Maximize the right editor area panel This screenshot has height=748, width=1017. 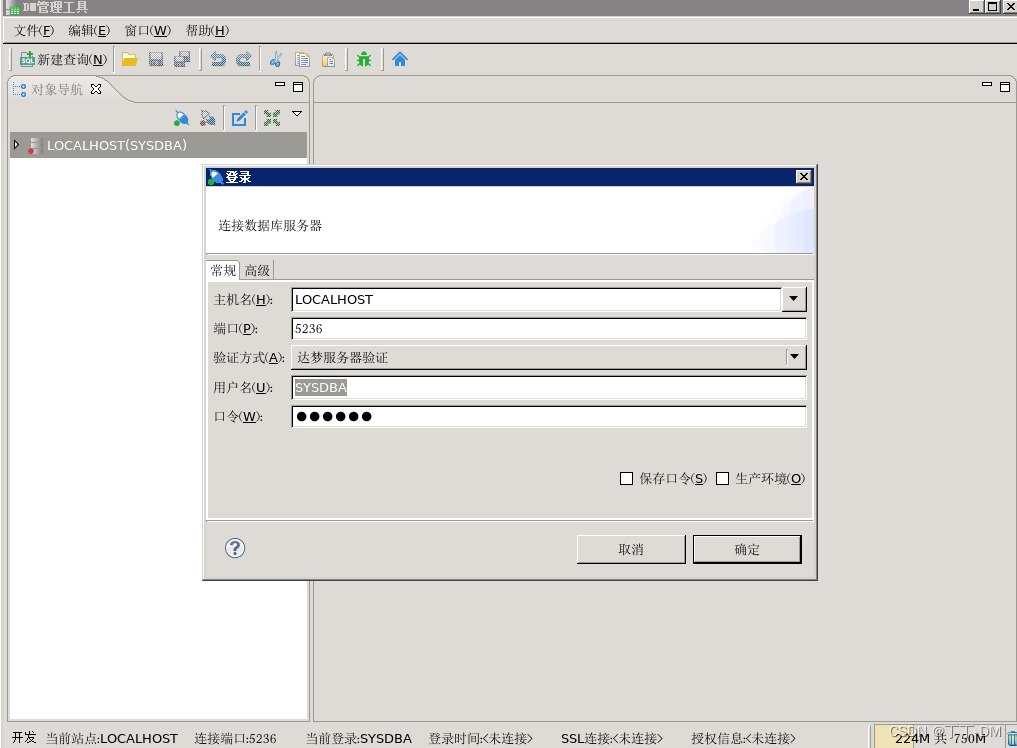1005,87
